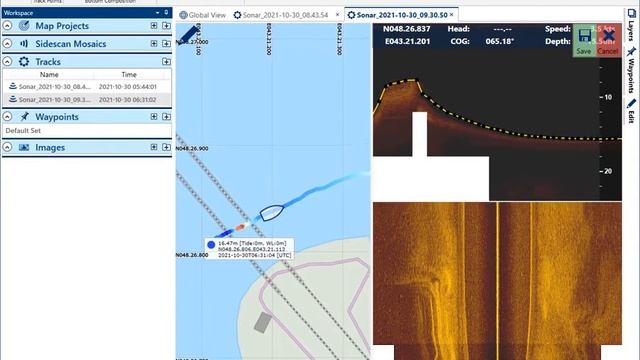This screenshot has width=640, height=360.
Task: Collapse the Waypoints section
Action: click(7, 117)
